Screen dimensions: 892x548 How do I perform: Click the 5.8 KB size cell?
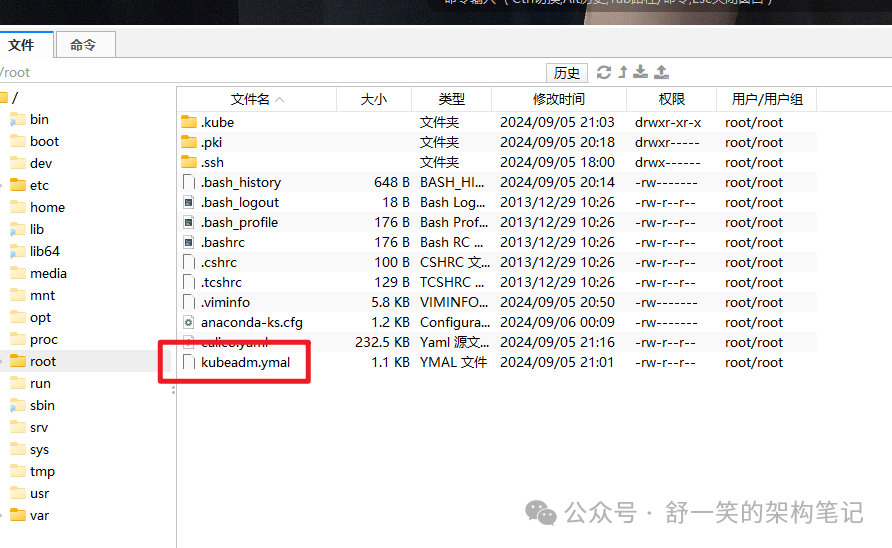390,302
